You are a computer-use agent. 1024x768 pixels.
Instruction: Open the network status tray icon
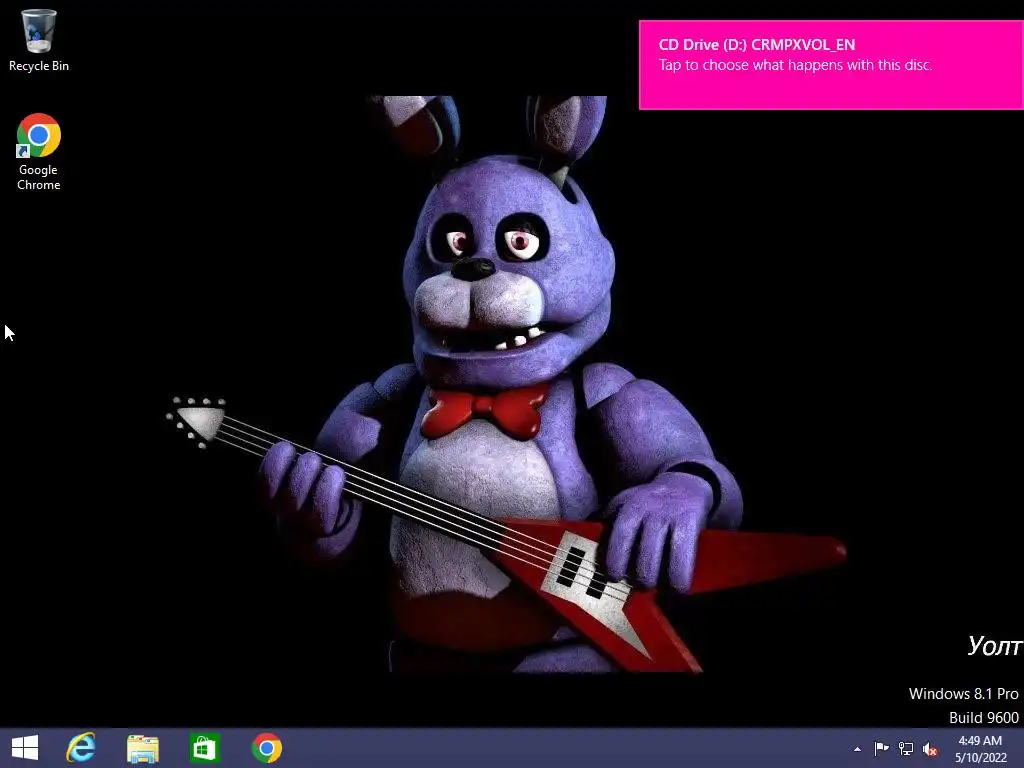(x=906, y=748)
